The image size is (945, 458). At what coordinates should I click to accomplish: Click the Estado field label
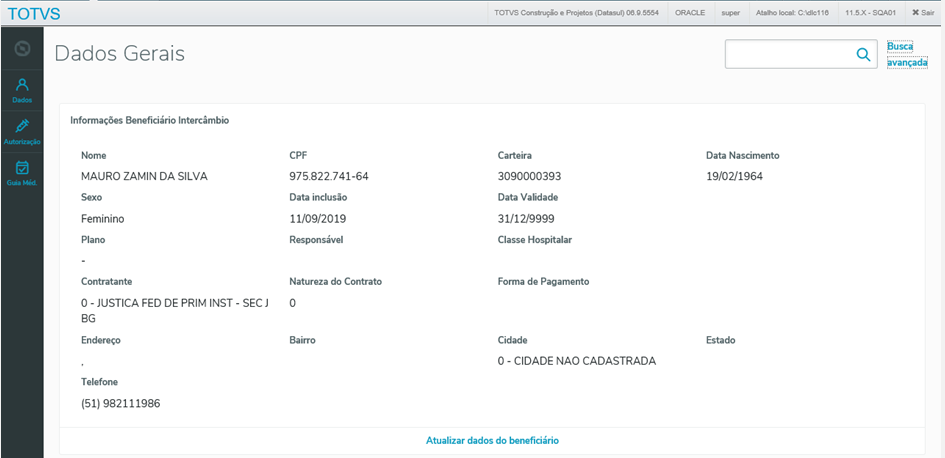720,340
